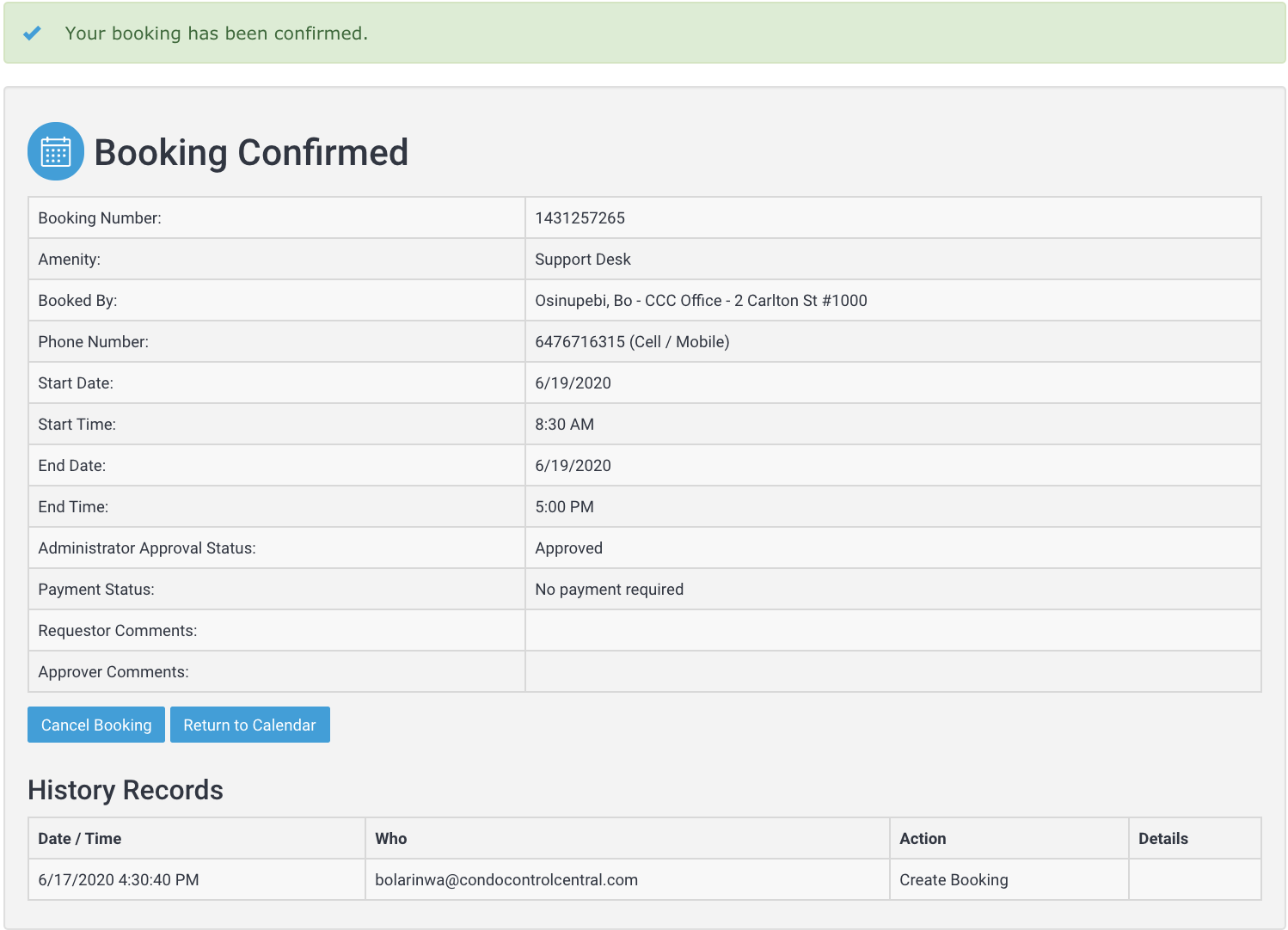The width and height of the screenshot is (1288, 930).
Task: Go back via Return to Calendar button
Action: 249,725
